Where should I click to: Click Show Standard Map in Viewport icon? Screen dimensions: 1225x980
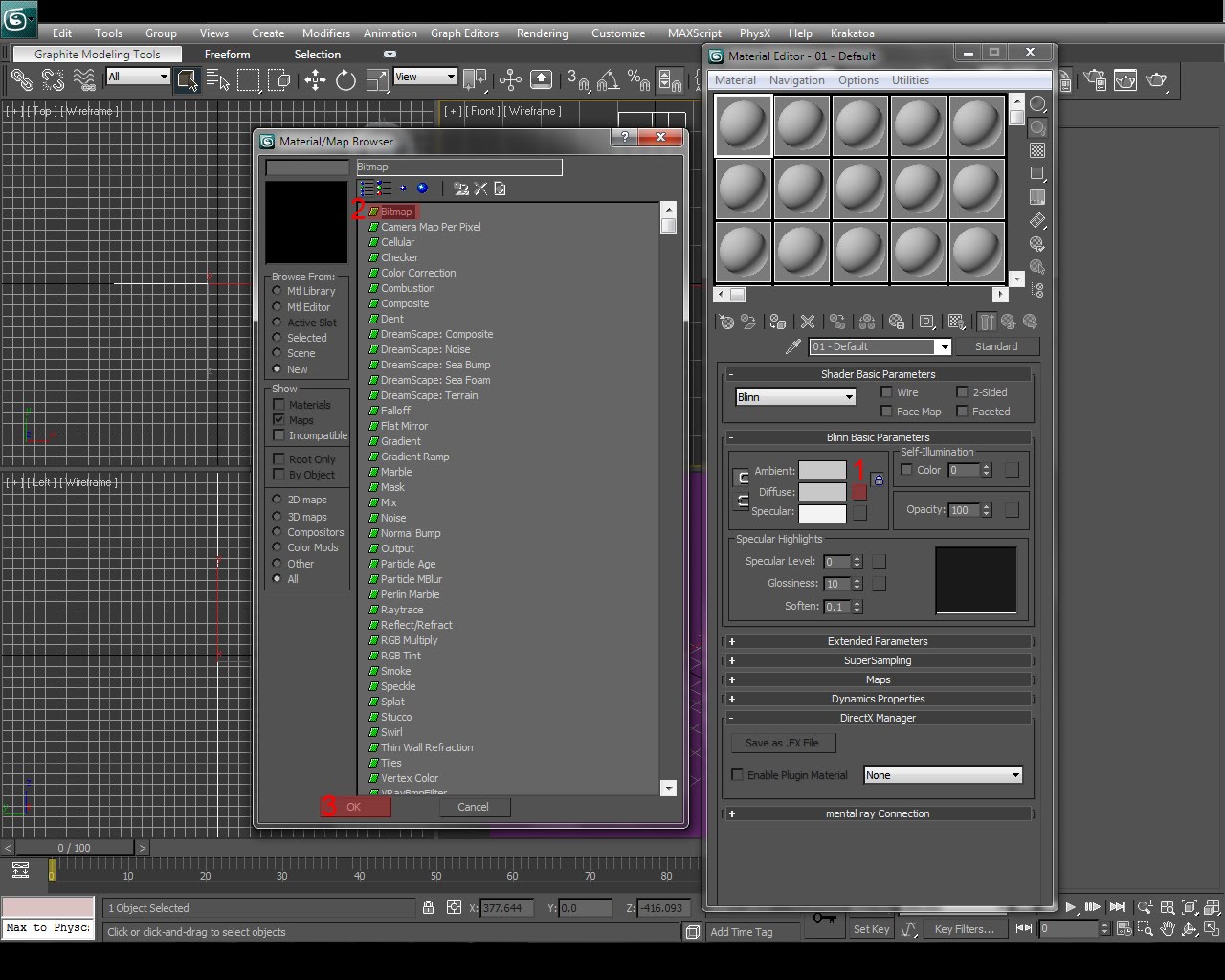click(956, 322)
